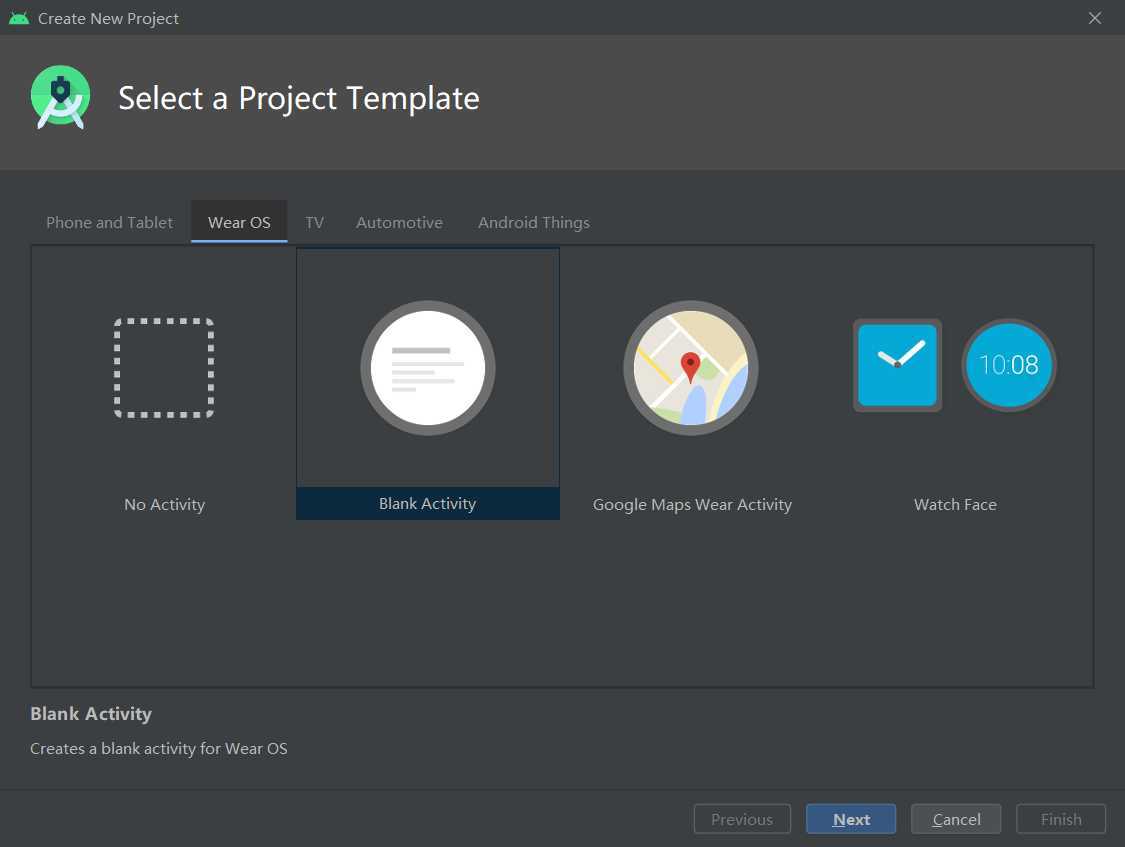Choose the Blank Activity round watch thumbnail
The width and height of the screenshot is (1125, 847).
pos(428,368)
